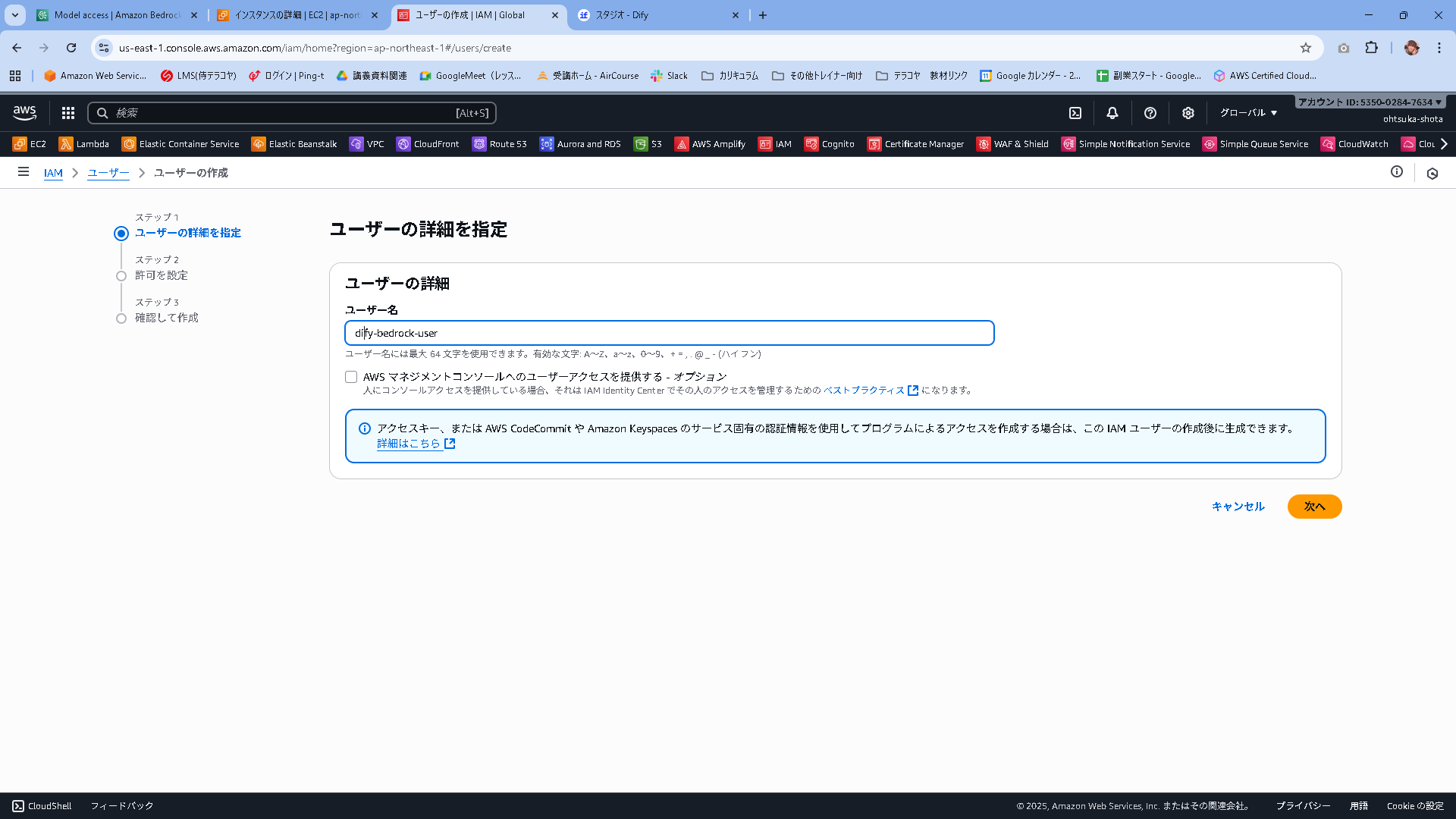Screen dimensions: 1456x819
Task: Click inside the ユーザー名 input field
Action: (x=669, y=332)
